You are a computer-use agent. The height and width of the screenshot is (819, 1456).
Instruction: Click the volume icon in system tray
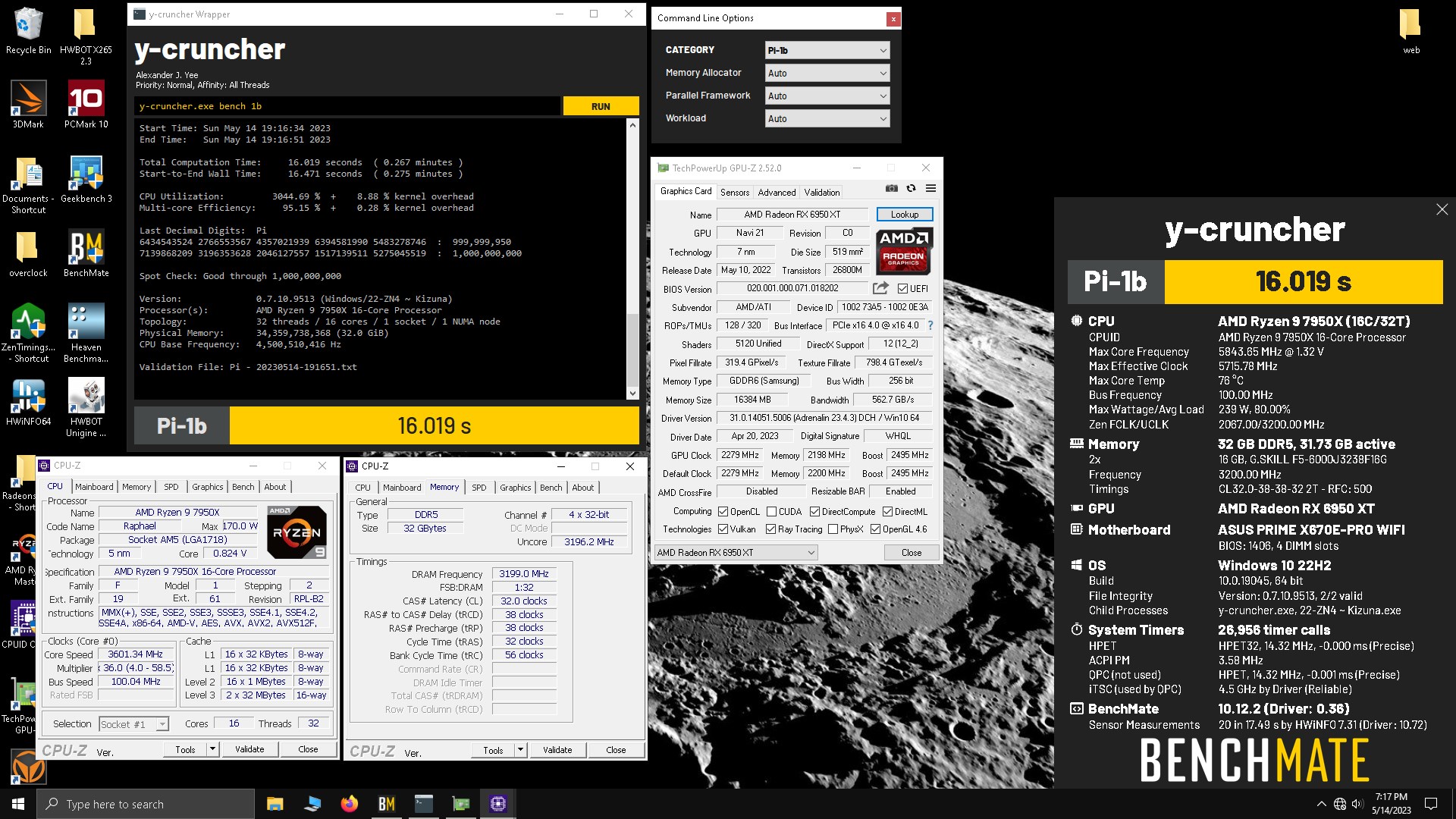(1357, 804)
